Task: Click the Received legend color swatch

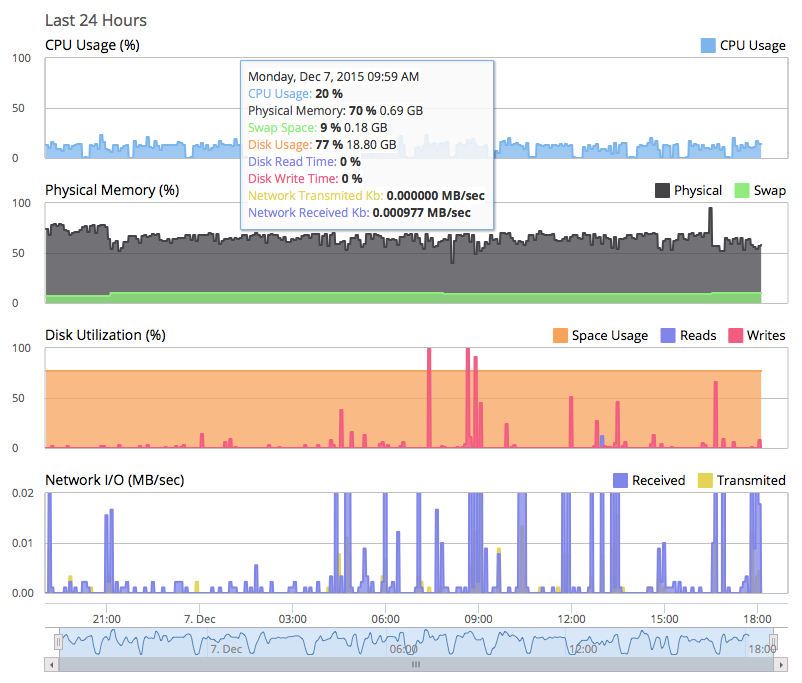Action: [x=619, y=480]
